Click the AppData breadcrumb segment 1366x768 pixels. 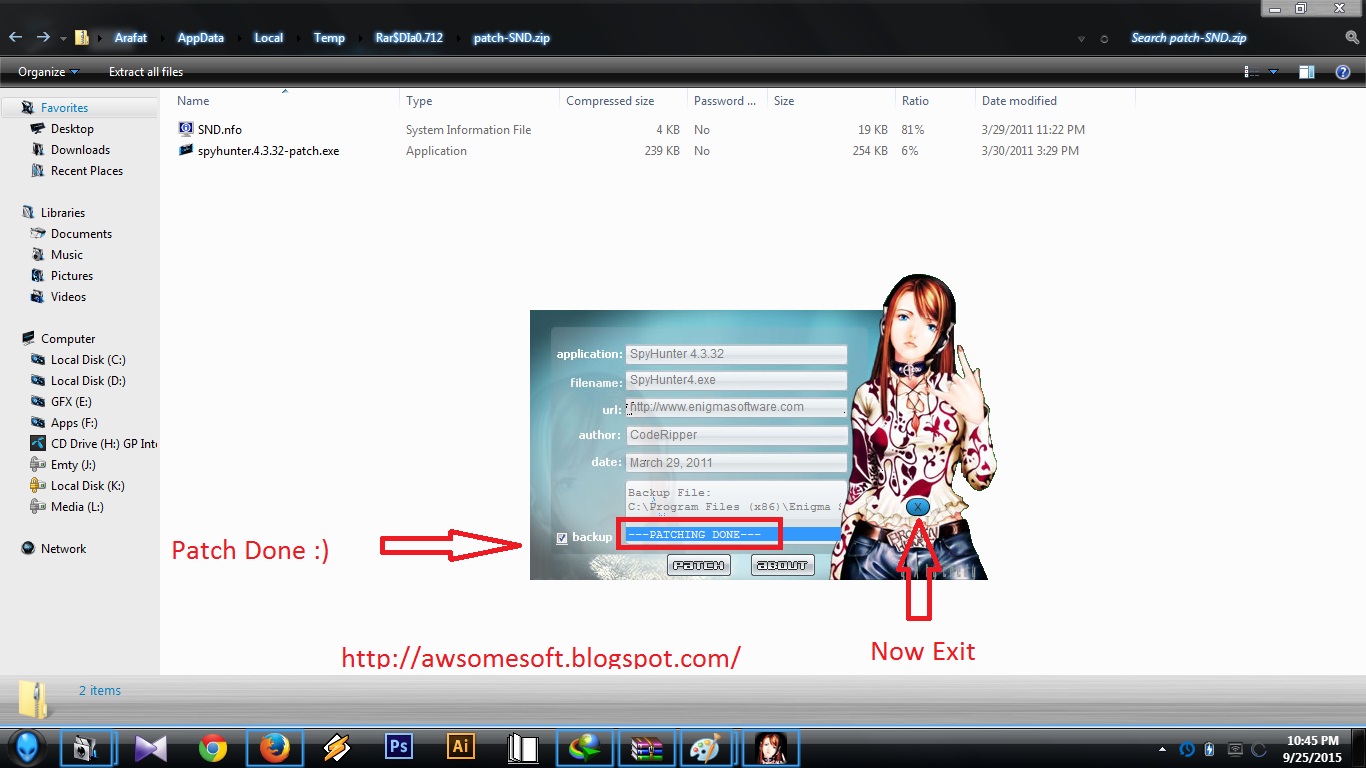201,38
